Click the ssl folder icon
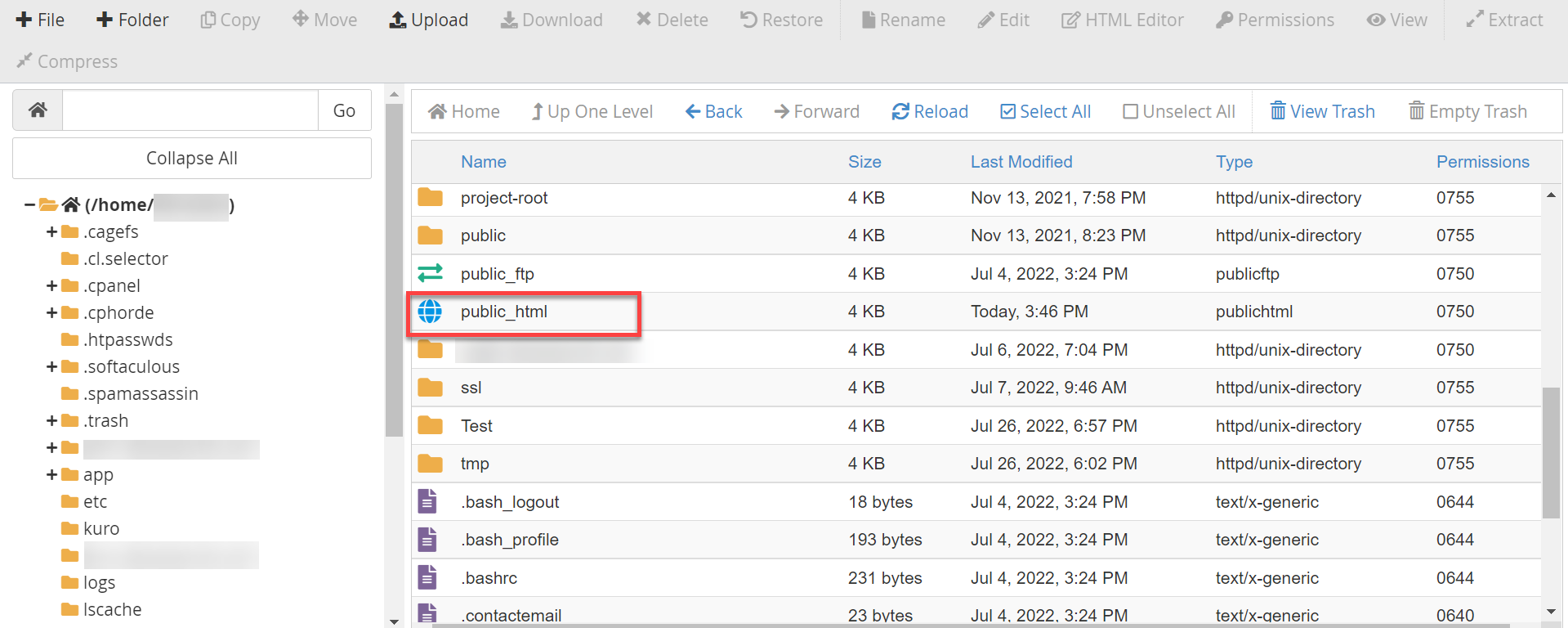The image size is (1568, 628). pyautogui.click(x=430, y=388)
